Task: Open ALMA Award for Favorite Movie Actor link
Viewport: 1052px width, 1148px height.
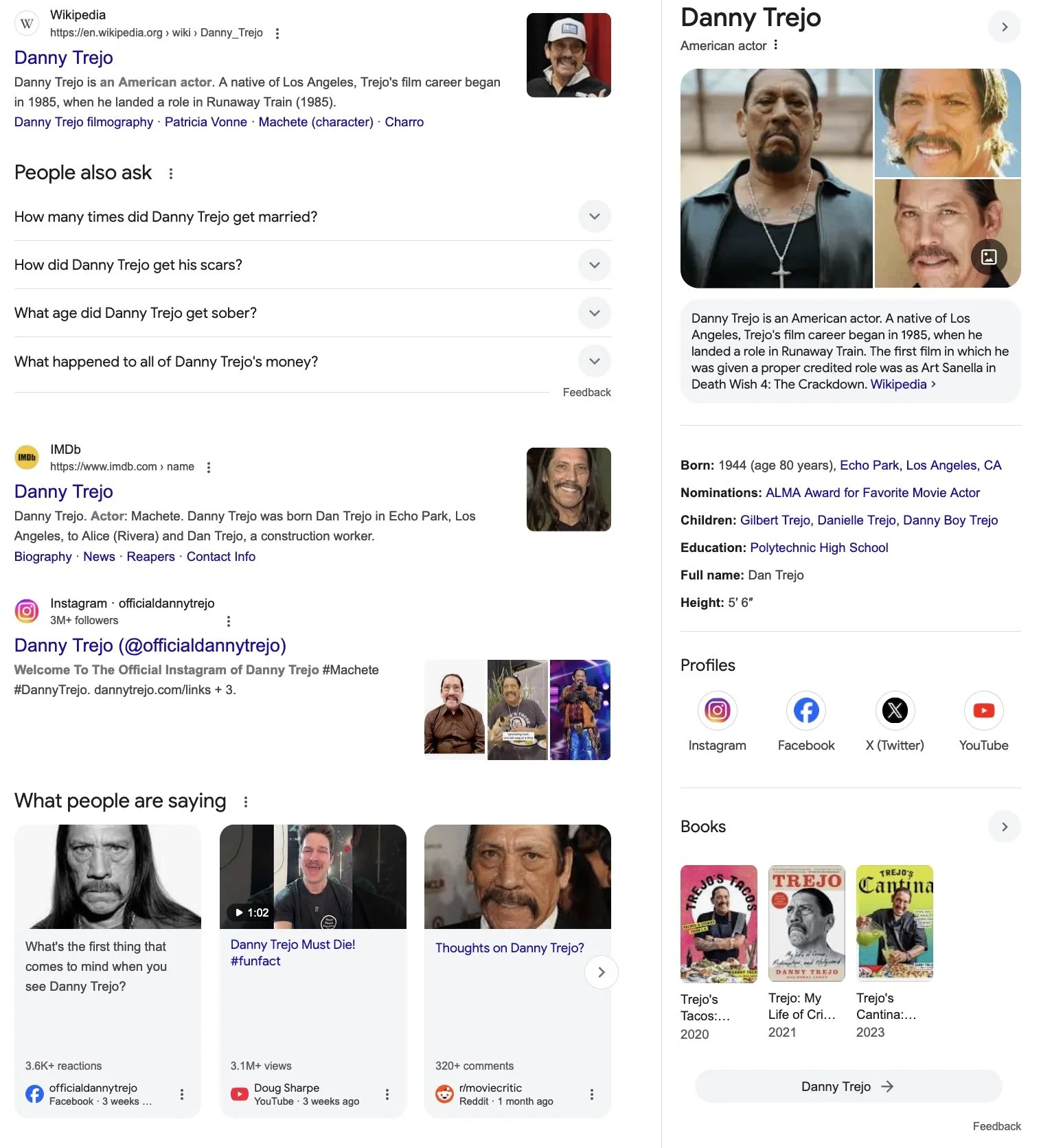Action: pyautogui.click(x=873, y=493)
